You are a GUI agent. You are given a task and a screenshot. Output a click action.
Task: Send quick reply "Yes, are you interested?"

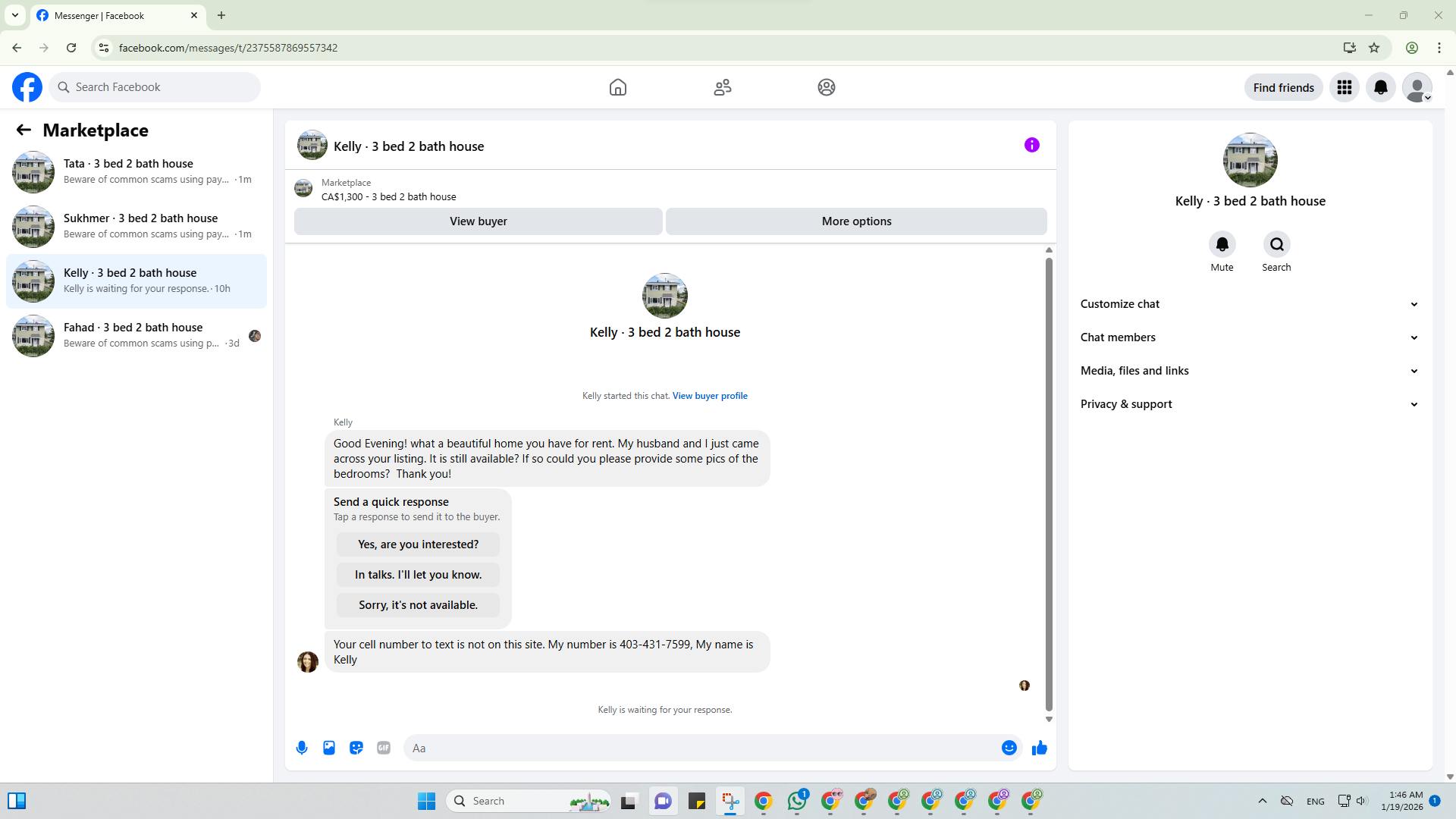[419, 544]
